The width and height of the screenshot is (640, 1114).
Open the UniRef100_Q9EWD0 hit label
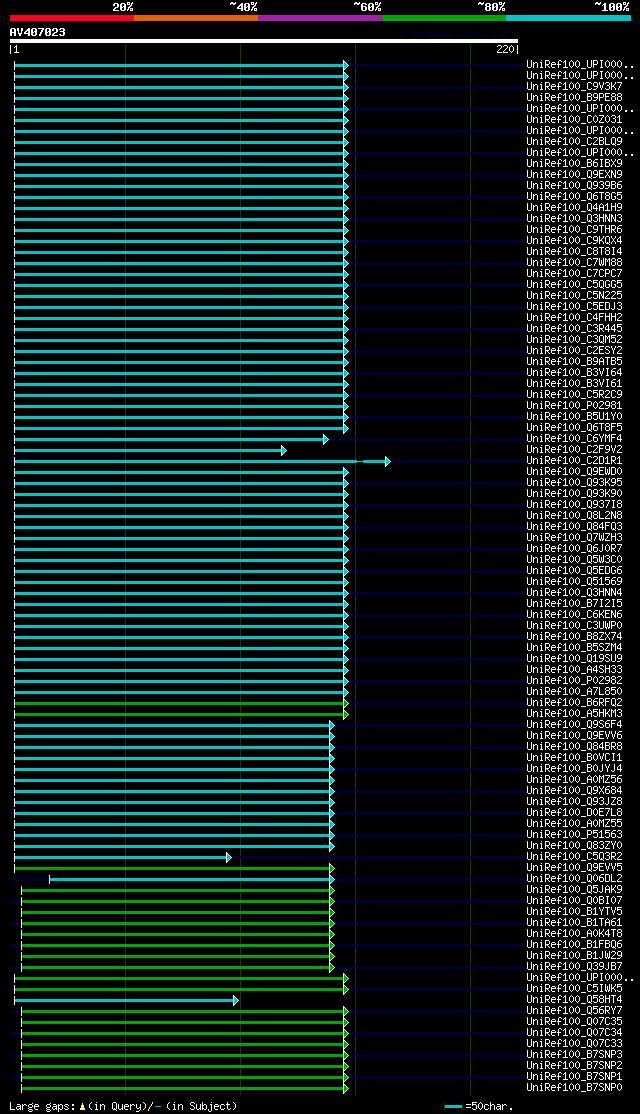574,472
